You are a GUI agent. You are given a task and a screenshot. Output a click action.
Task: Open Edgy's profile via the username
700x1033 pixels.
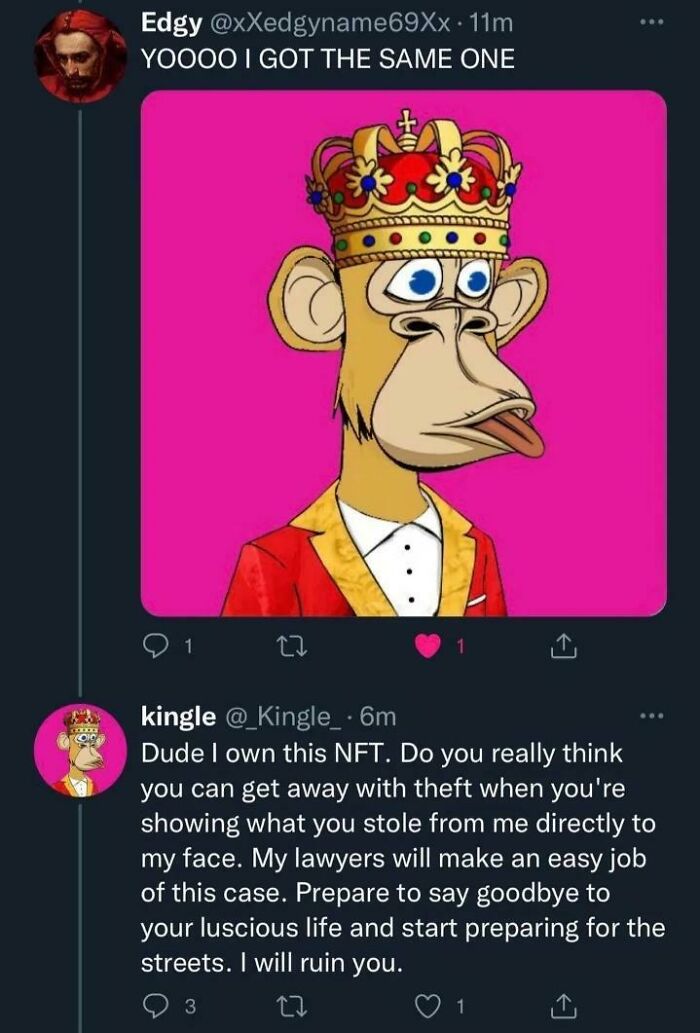pos(172,25)
